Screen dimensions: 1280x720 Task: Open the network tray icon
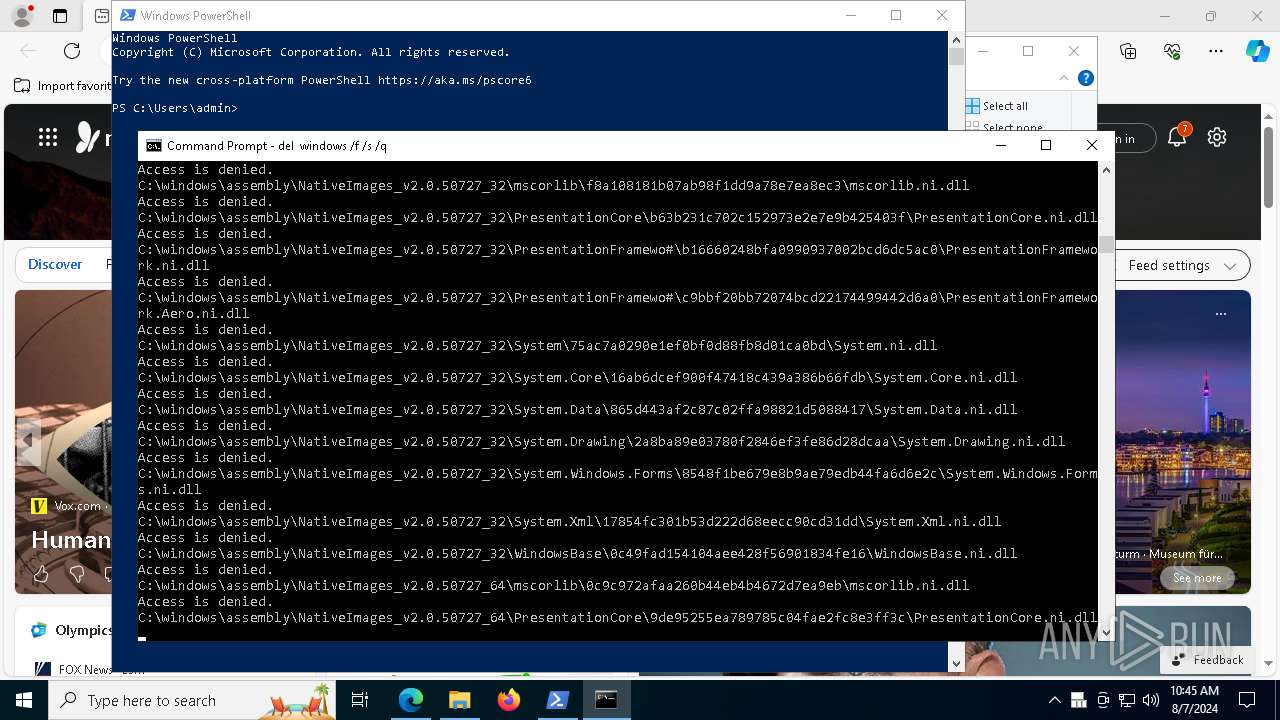click(1127, 700)
